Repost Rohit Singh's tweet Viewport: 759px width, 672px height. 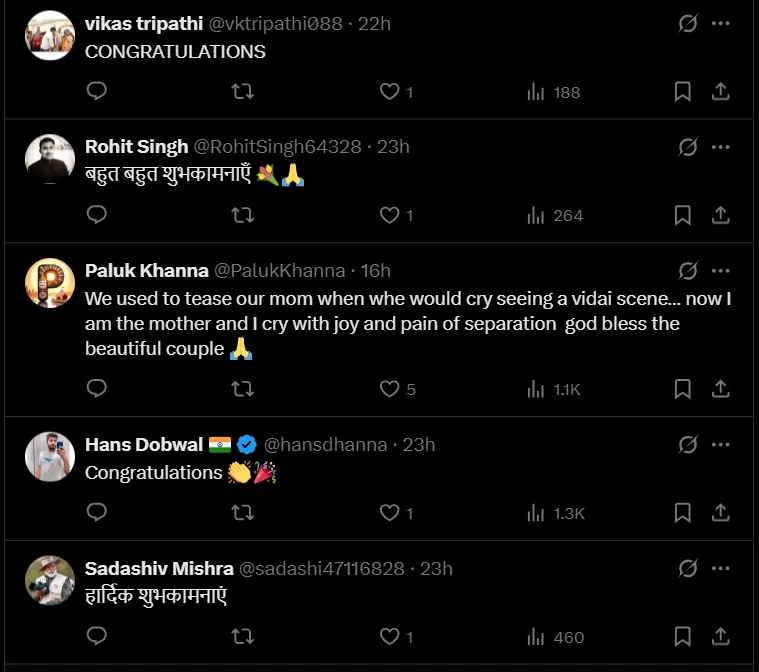242,215
